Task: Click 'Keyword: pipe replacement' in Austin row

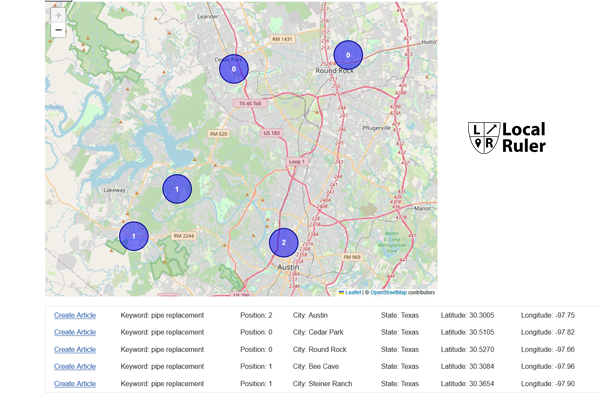Action: click(162, 315)
